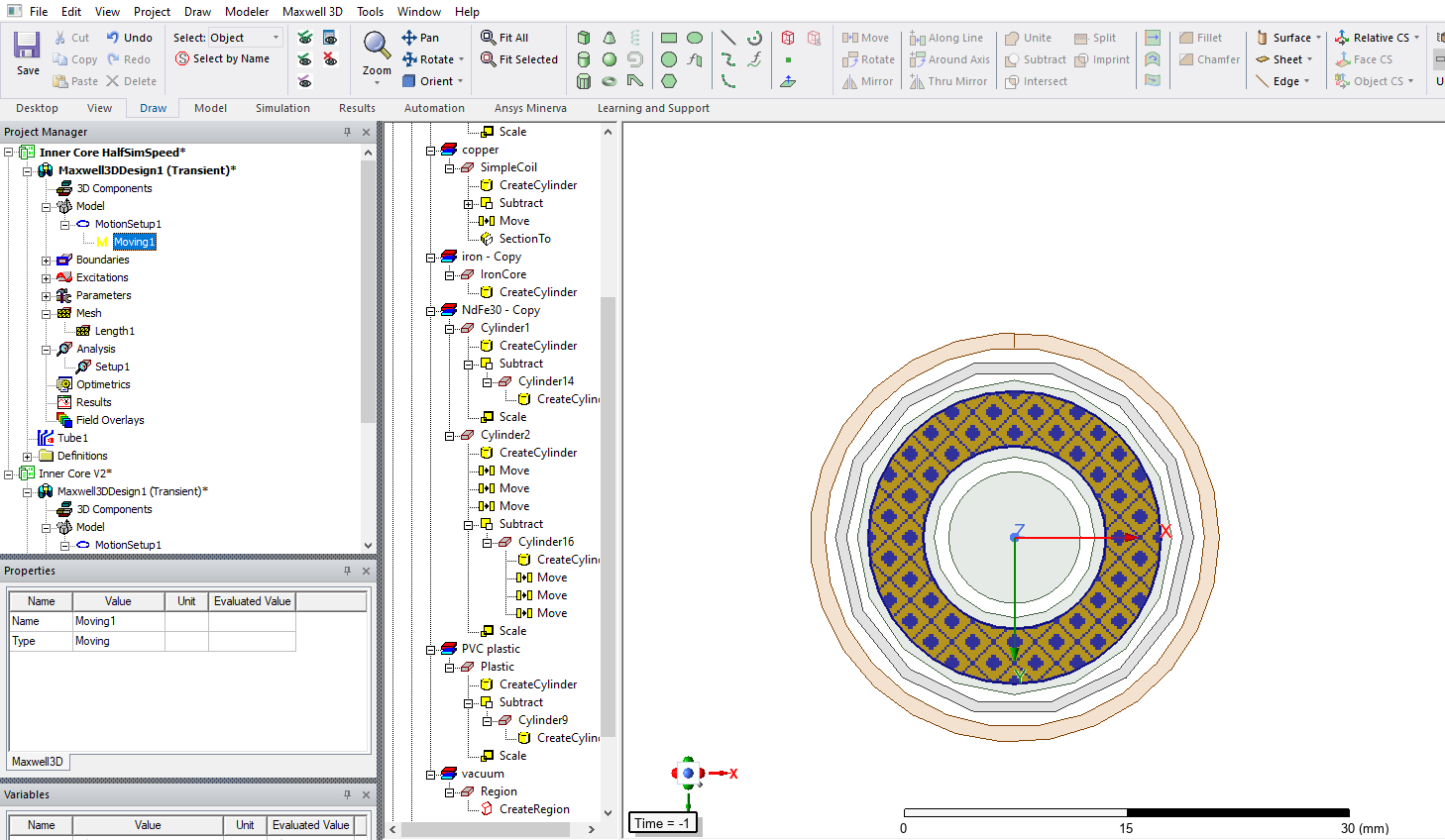Image resolution: width=1445 pixels, height=840 pixels.
Task: Select SimpleCoil in the model tree
Action: pos(508,167)
